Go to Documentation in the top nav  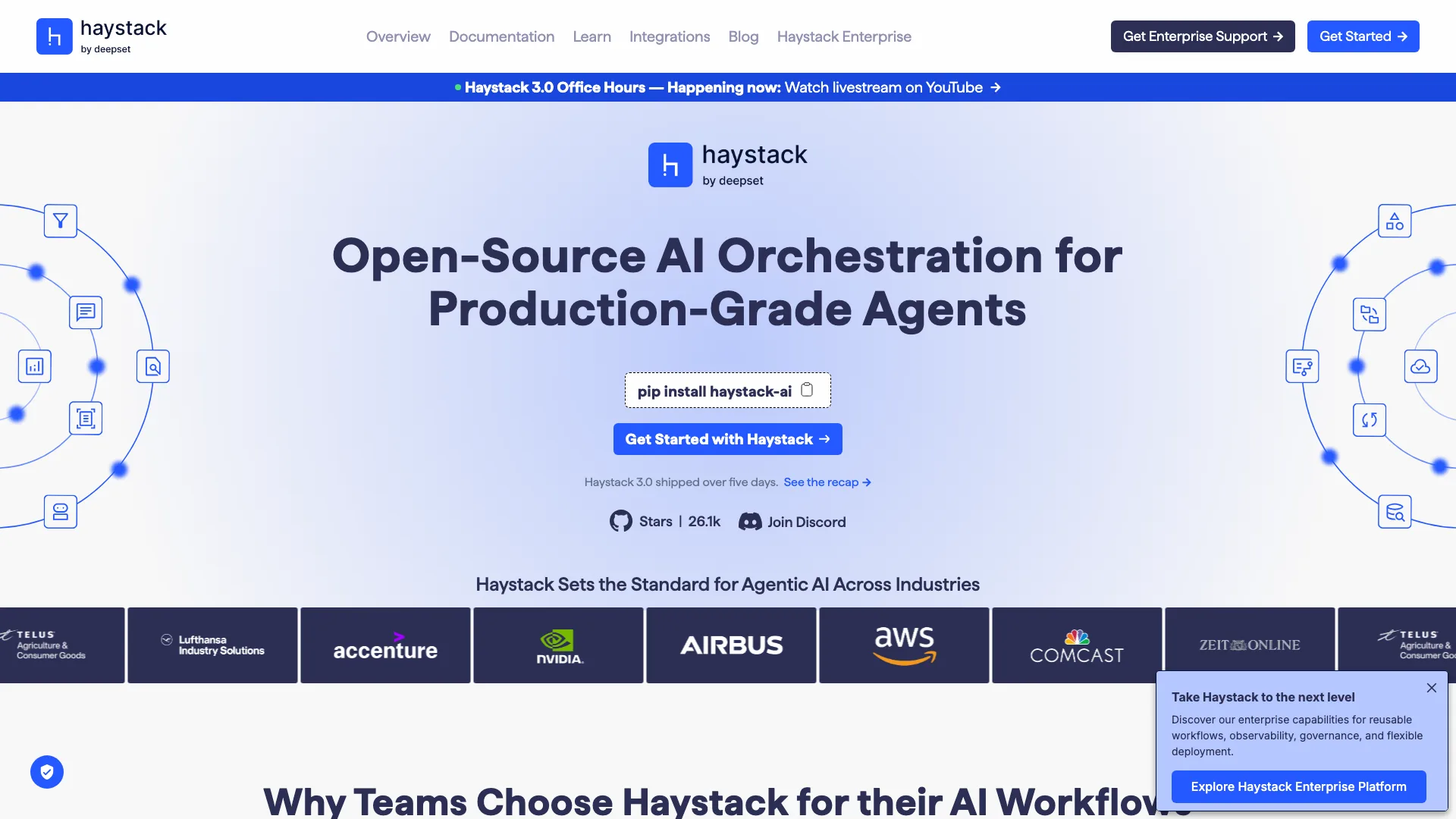[501, 36]
